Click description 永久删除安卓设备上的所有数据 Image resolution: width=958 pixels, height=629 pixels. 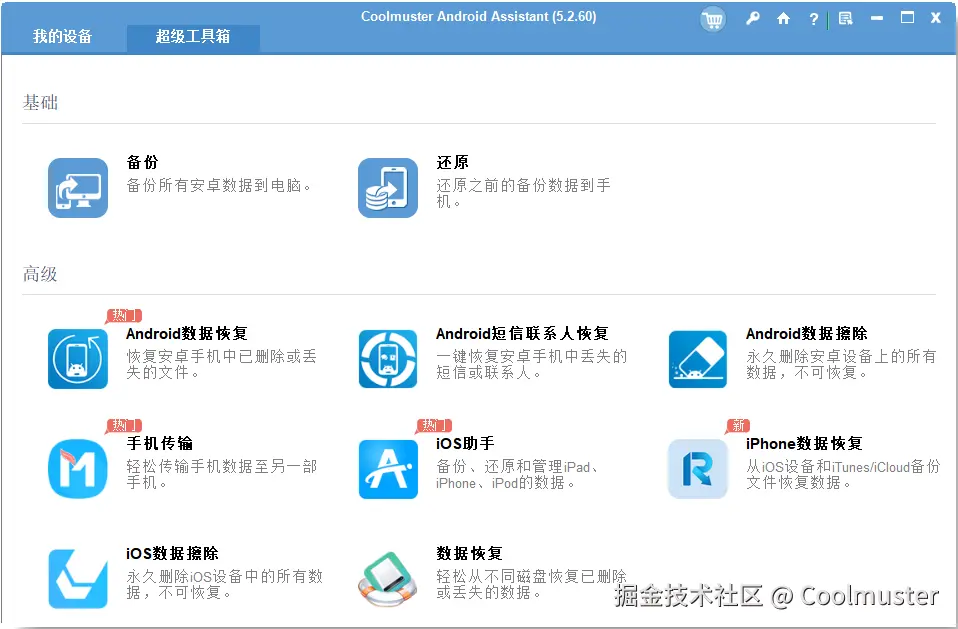[841, 364]
